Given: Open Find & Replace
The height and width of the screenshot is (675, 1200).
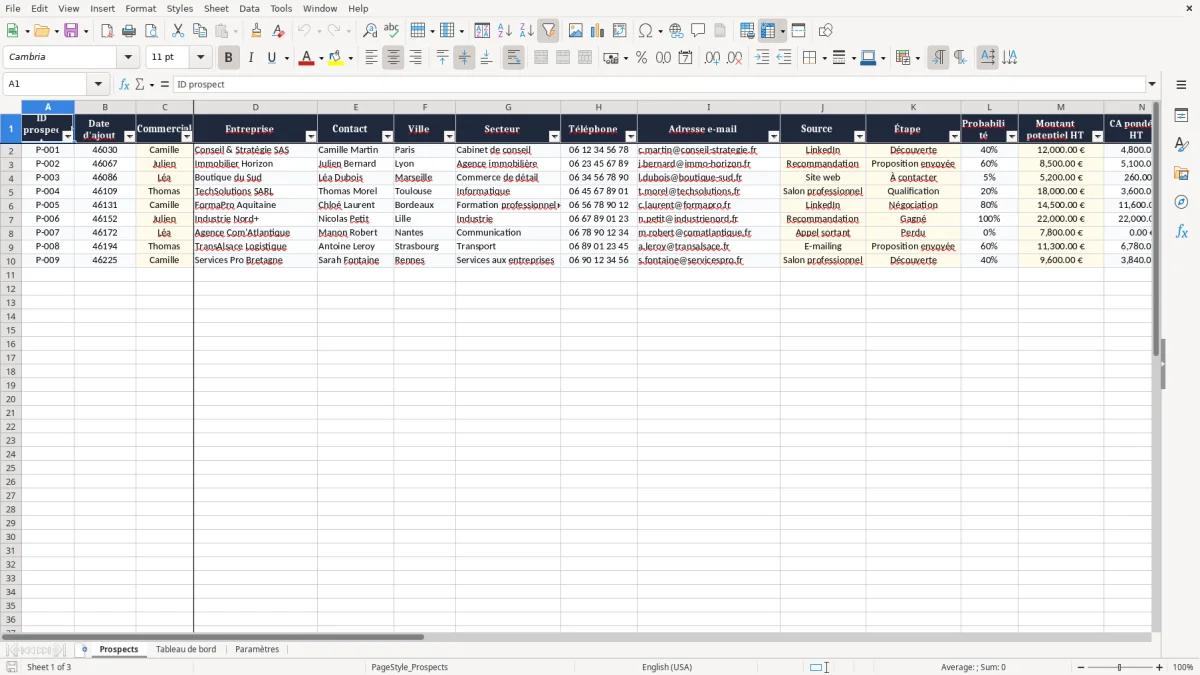Looking at the screenshot, I should (x=370, y=31).
